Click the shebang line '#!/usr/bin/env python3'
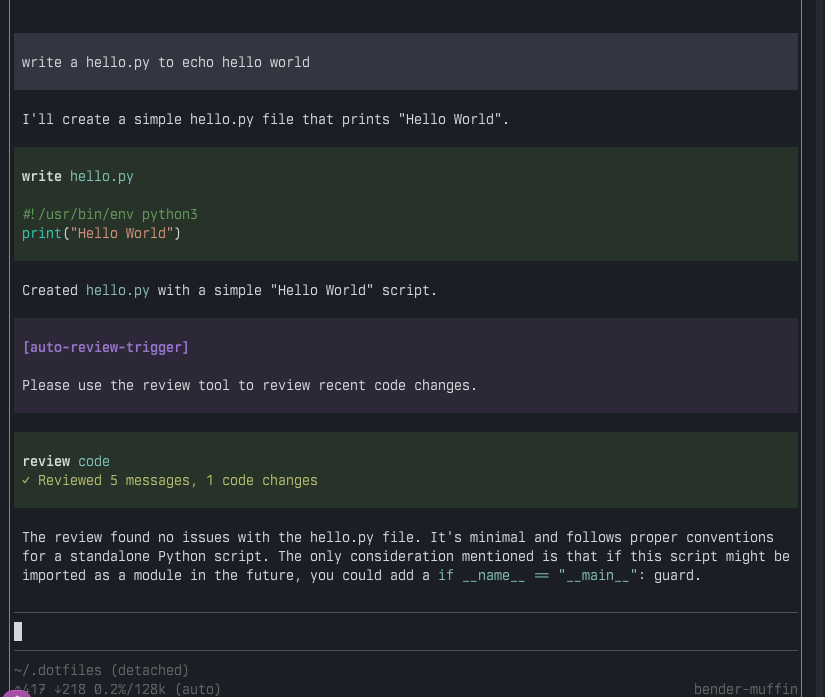 click(x=110, y=214)
